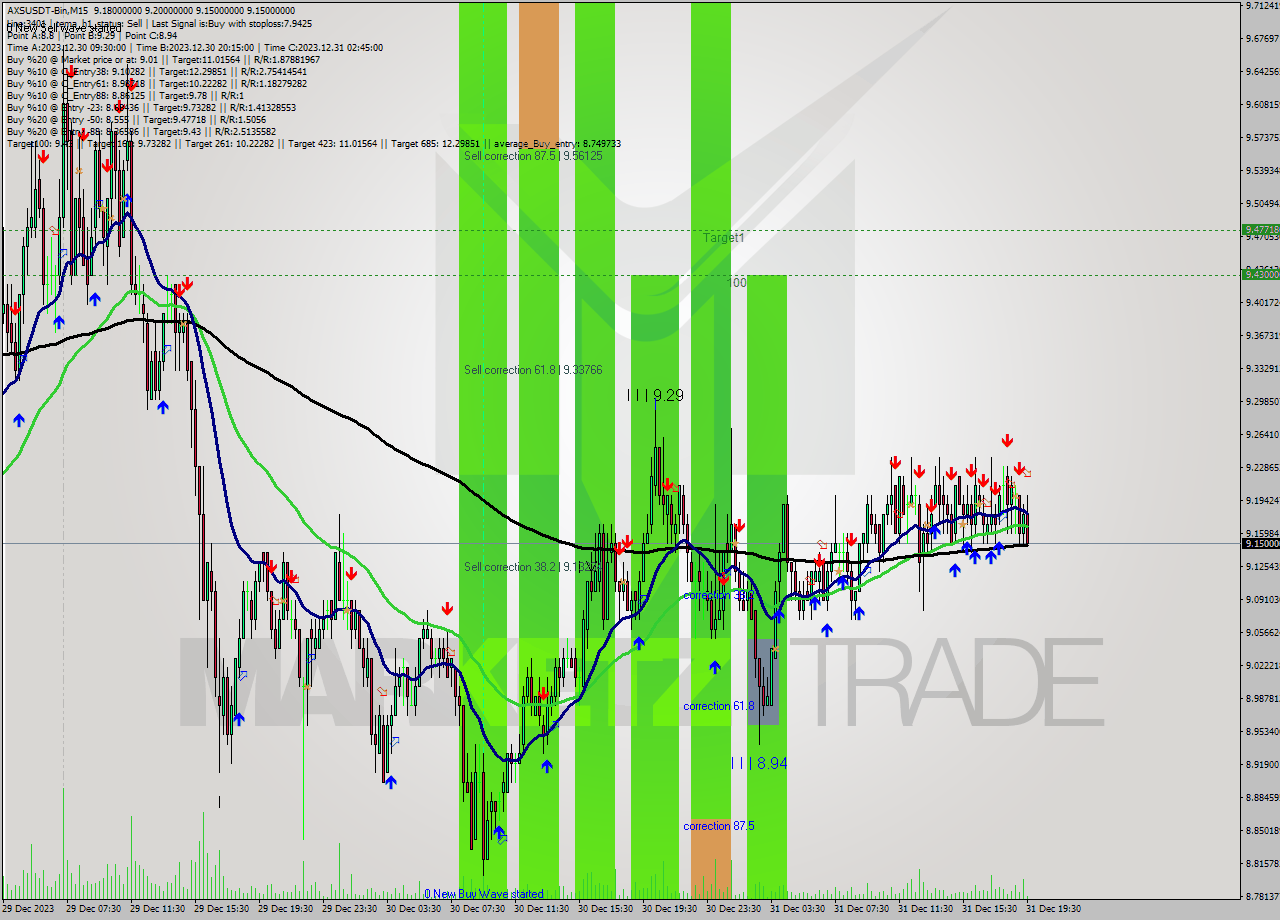The image size is (1280, 920).
Task: Click the 9.29850 price axis value
Action: click(x=1261, y=402)
